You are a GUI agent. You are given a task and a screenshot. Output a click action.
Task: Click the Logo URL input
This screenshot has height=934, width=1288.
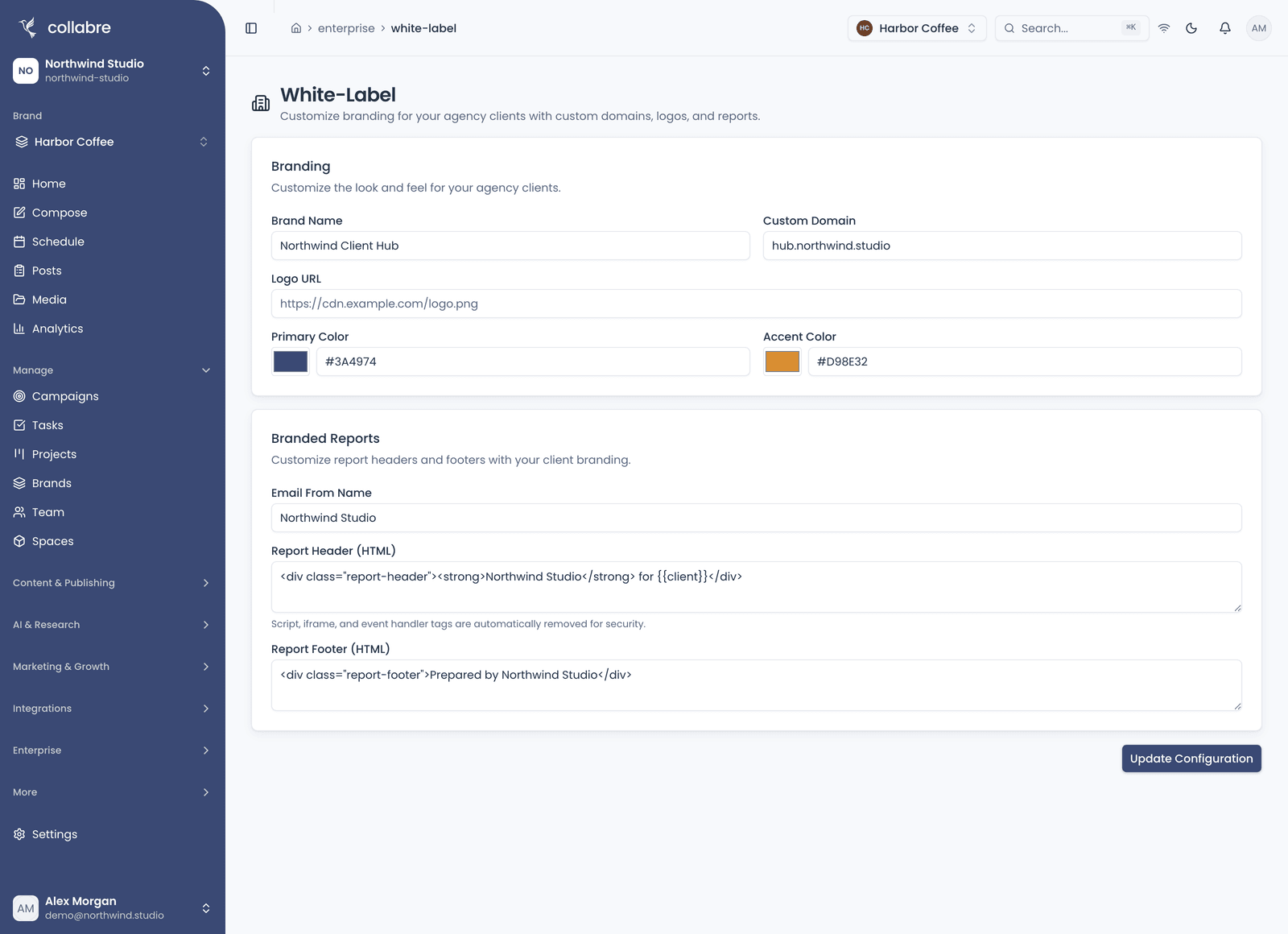point(757,304)
